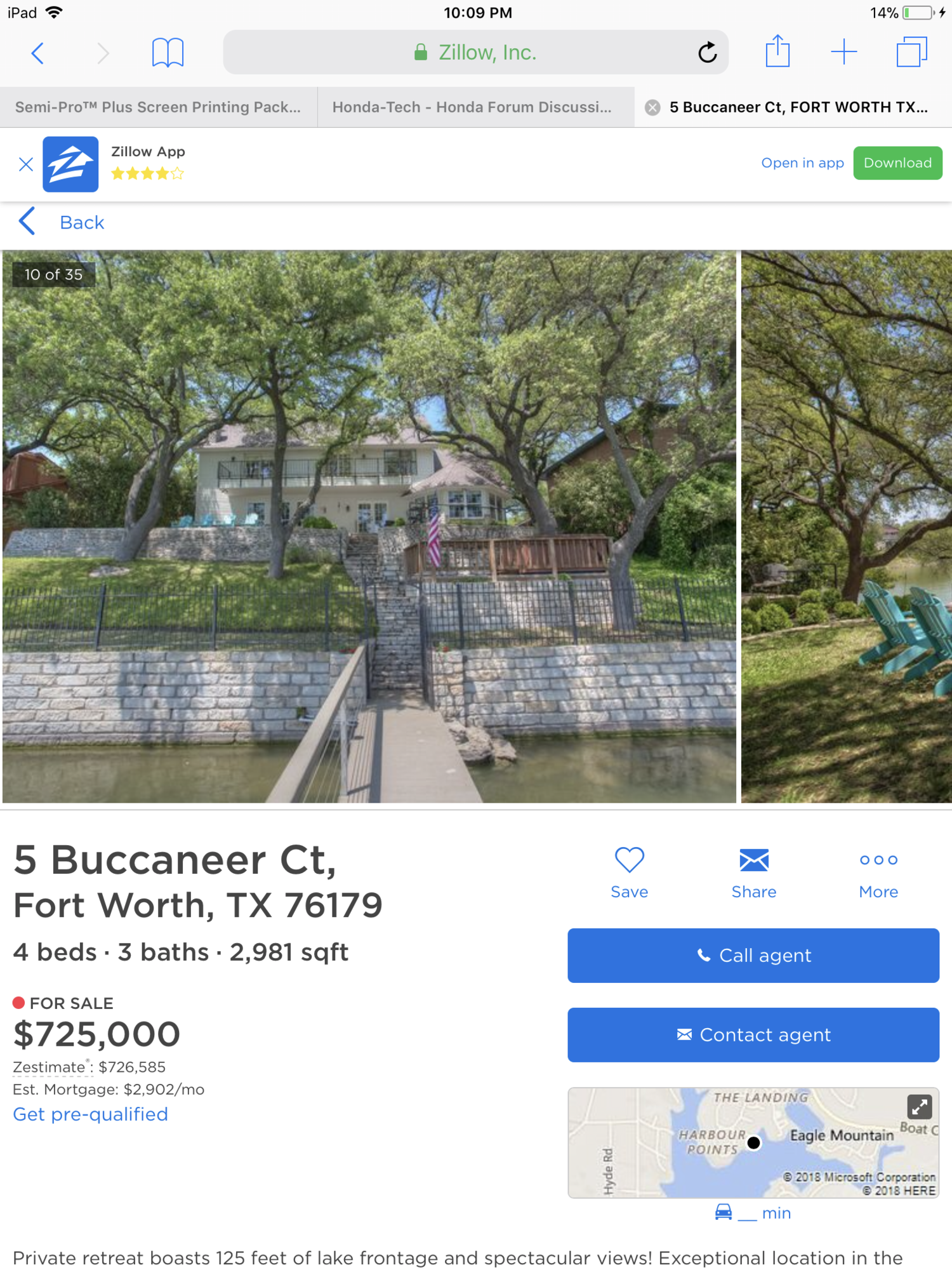Tap Safari's back navigation arrow
Viewport: 952px width, 1270px height.
[x=38, y=53]
